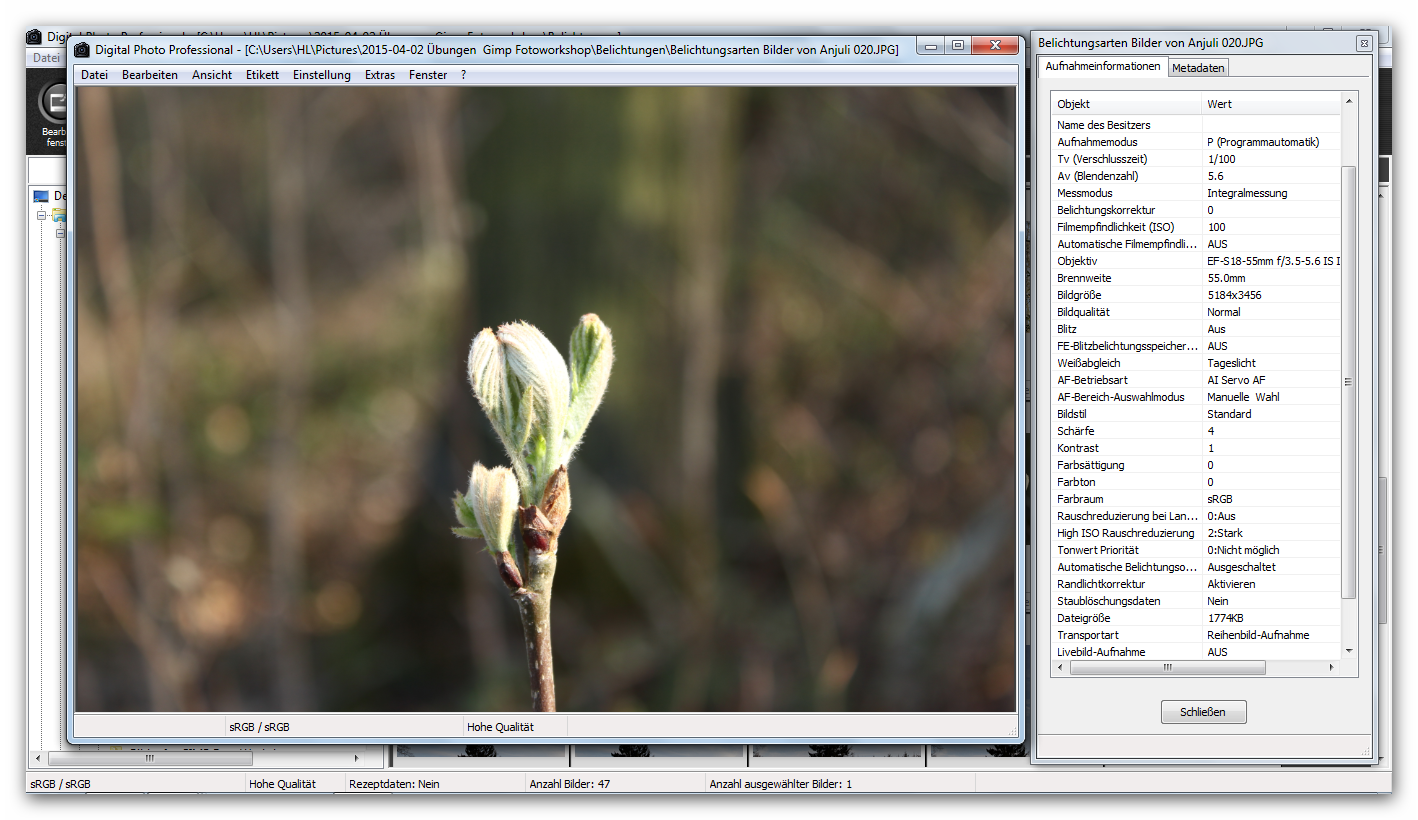Click the folder tree horizontal scroll-left arrow
Screen dimensions: 1418x820
(x=38, y=759)
